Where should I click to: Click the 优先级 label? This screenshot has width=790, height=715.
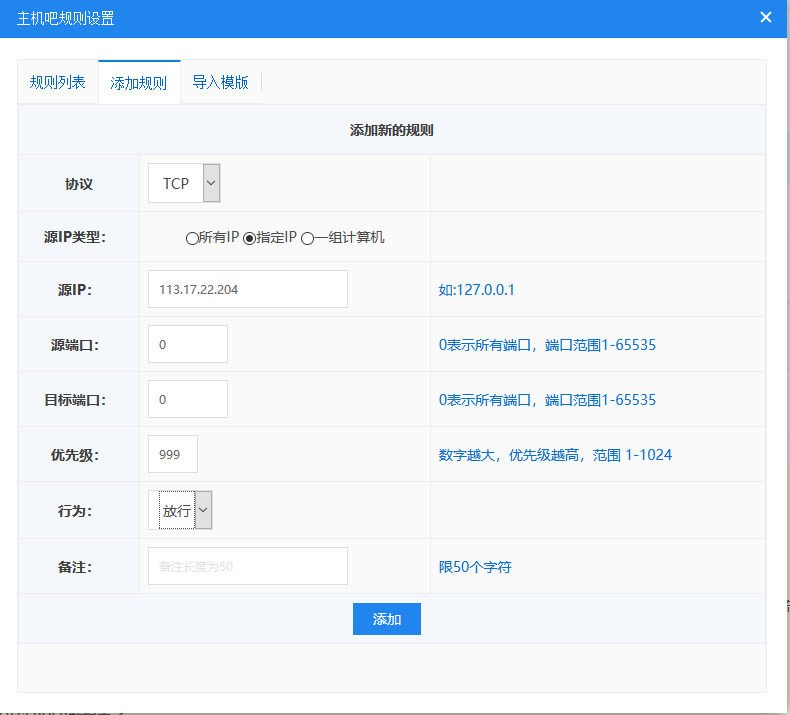coord(75,455)
